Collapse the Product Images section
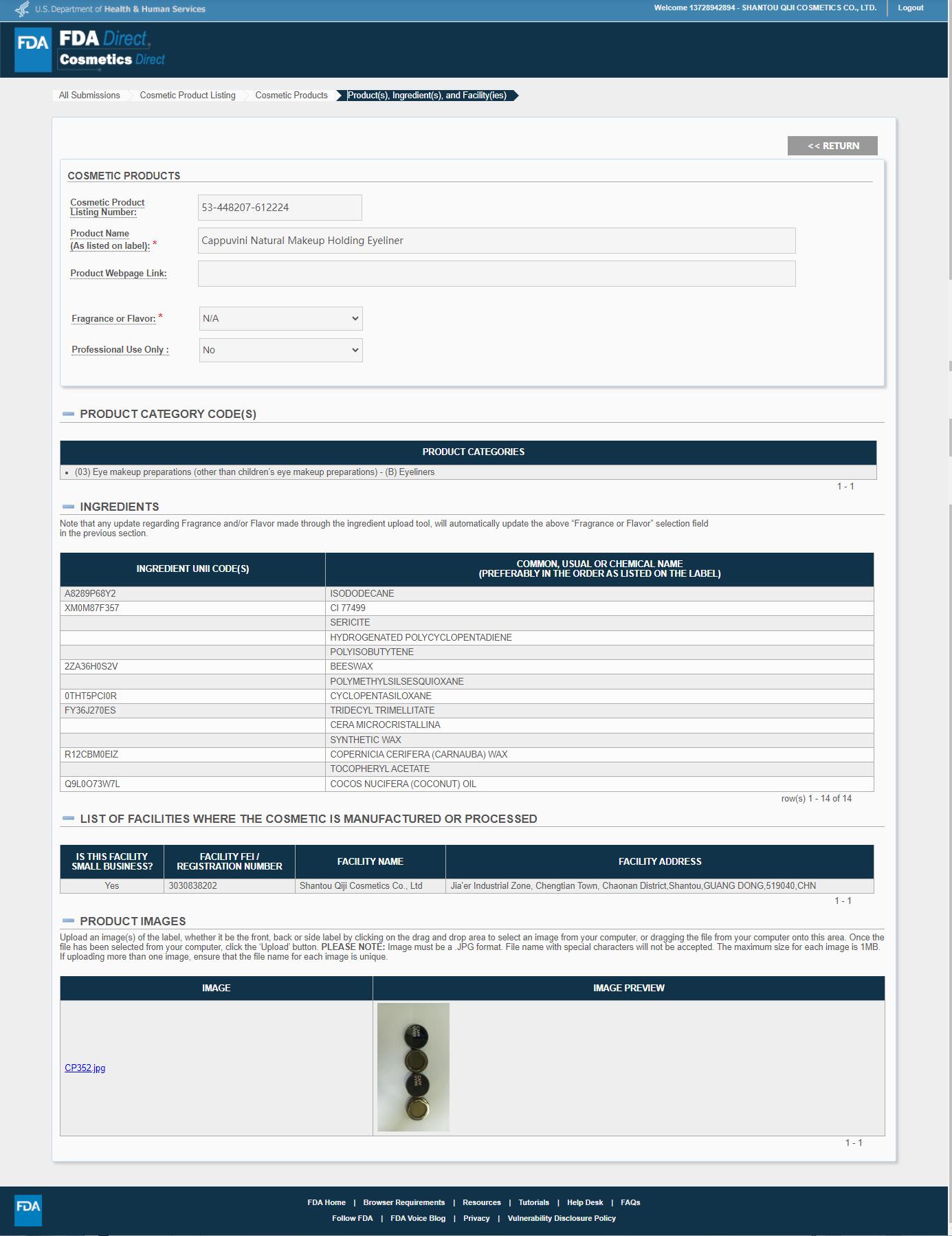The image size is (952, 1236). tap(68, 921)
